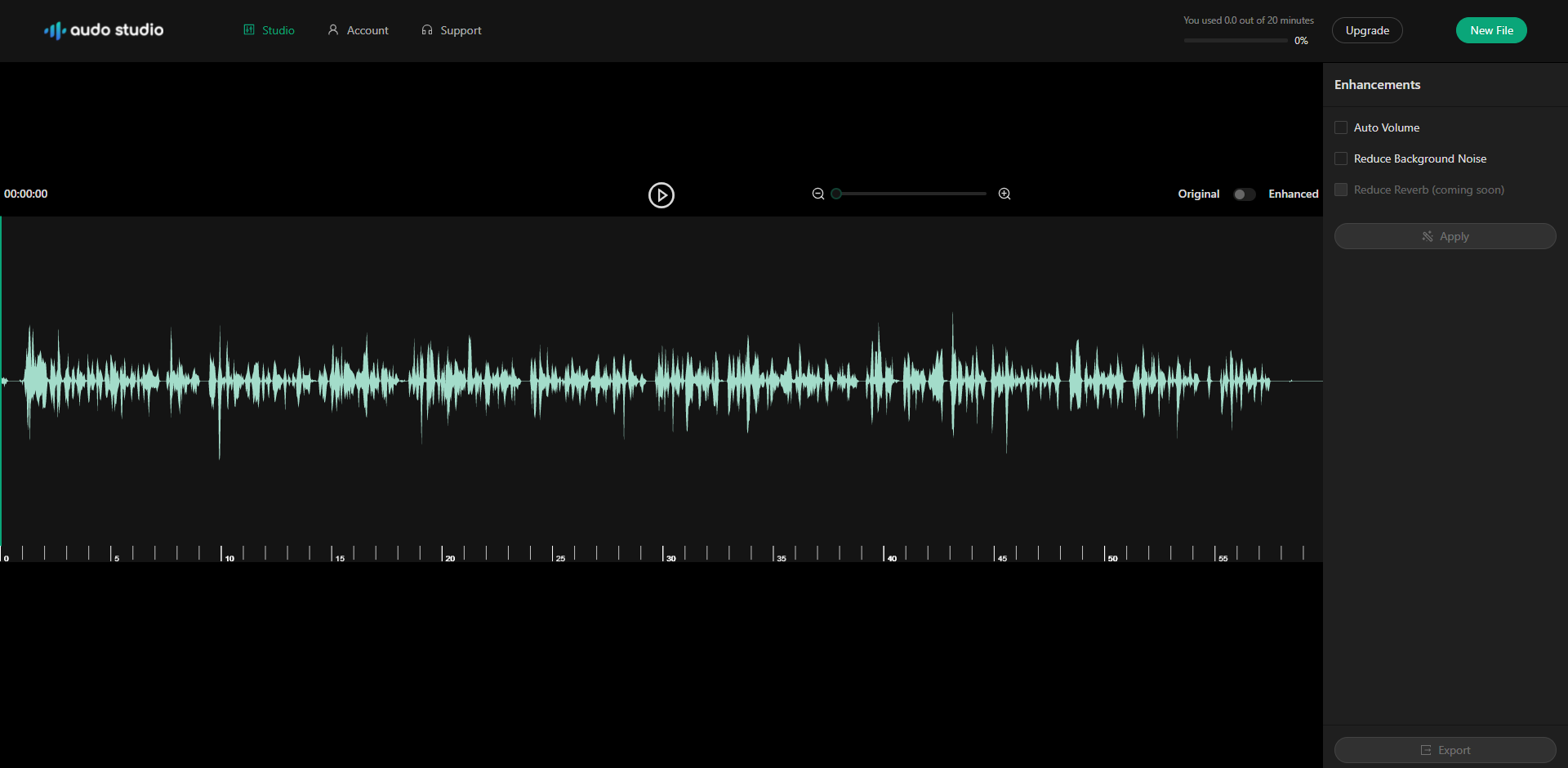Screen dimensions: 1568x768
Task: Click the Export icon in bottom panel
Action: tap(1426, 750)
